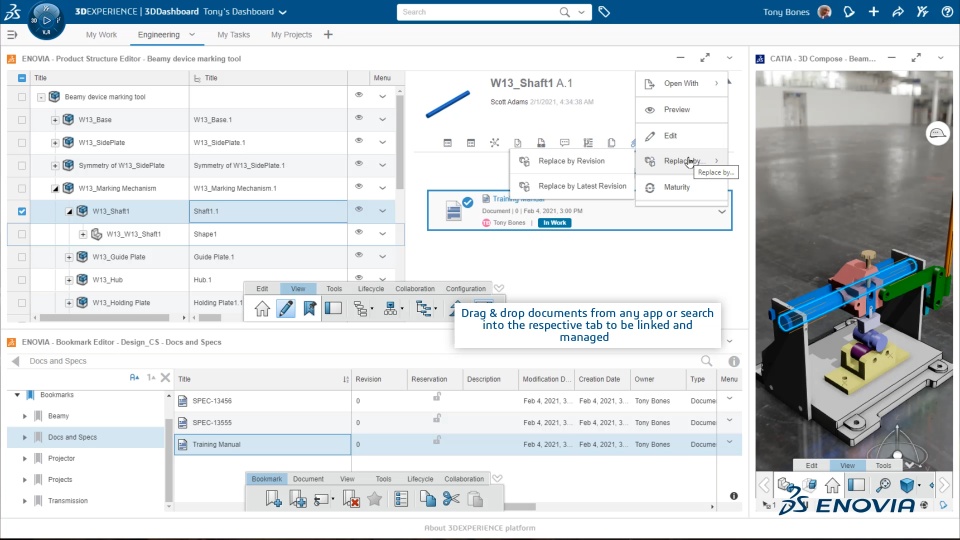Click the zoom magnifier in CATIA toolbar

(883, 486)
